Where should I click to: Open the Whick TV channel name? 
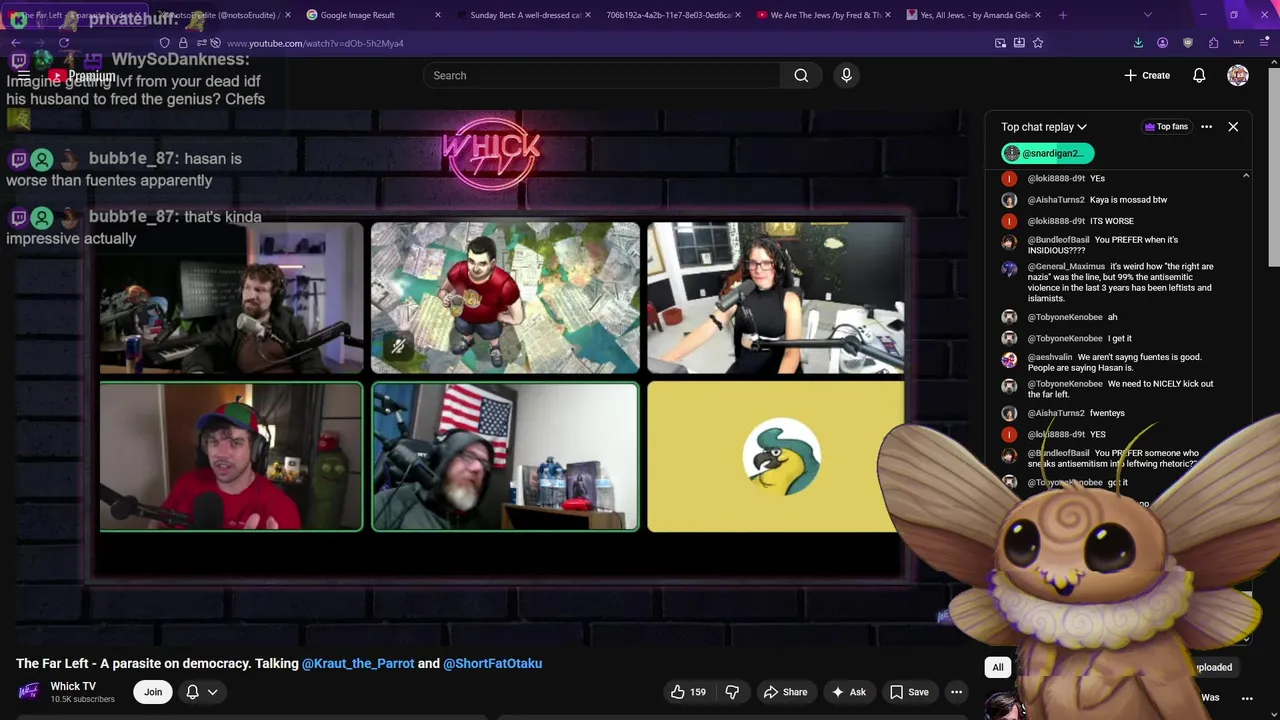(73, 686)
